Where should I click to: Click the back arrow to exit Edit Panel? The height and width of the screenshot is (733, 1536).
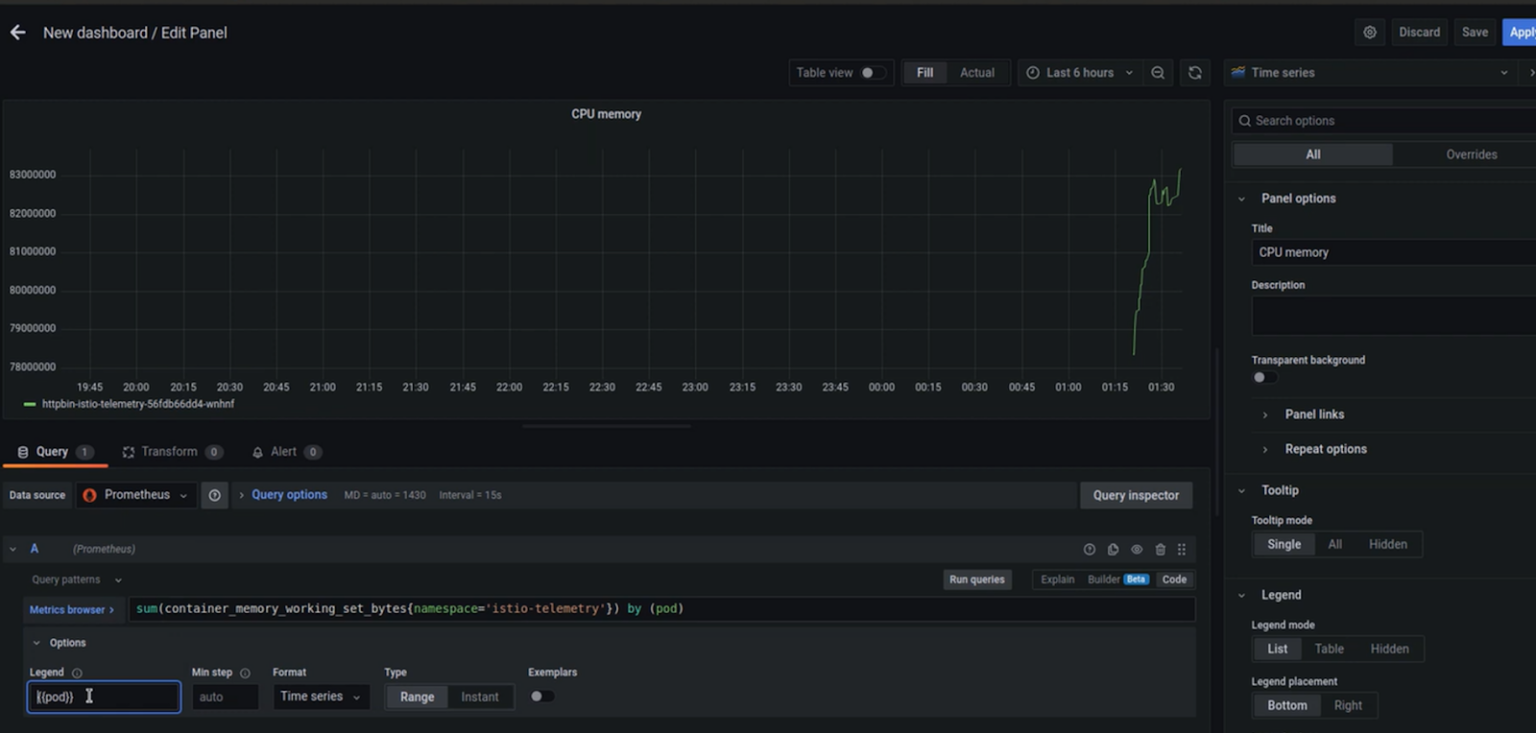(x=18, y=33)
